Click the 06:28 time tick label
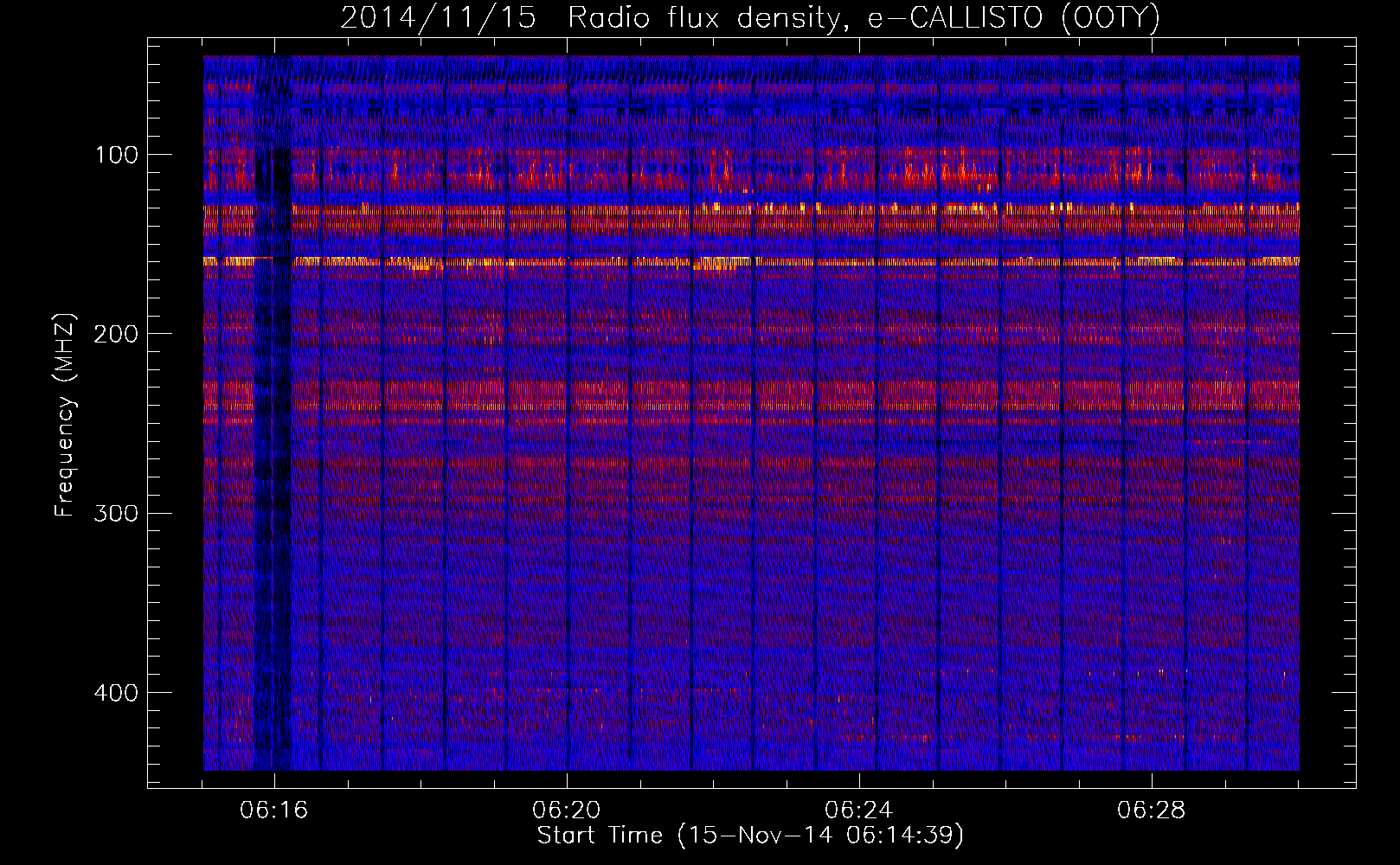 tap(1152, 811)
